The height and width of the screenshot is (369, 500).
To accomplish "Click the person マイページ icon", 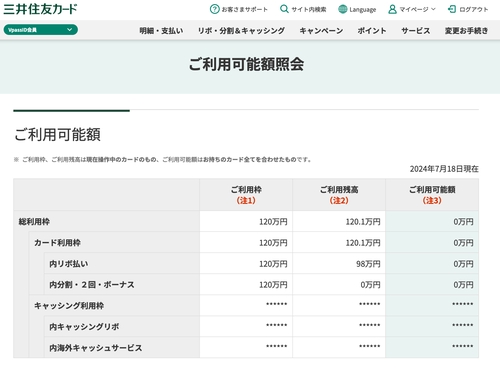I will pyautogui.click(x=392, y=9).
